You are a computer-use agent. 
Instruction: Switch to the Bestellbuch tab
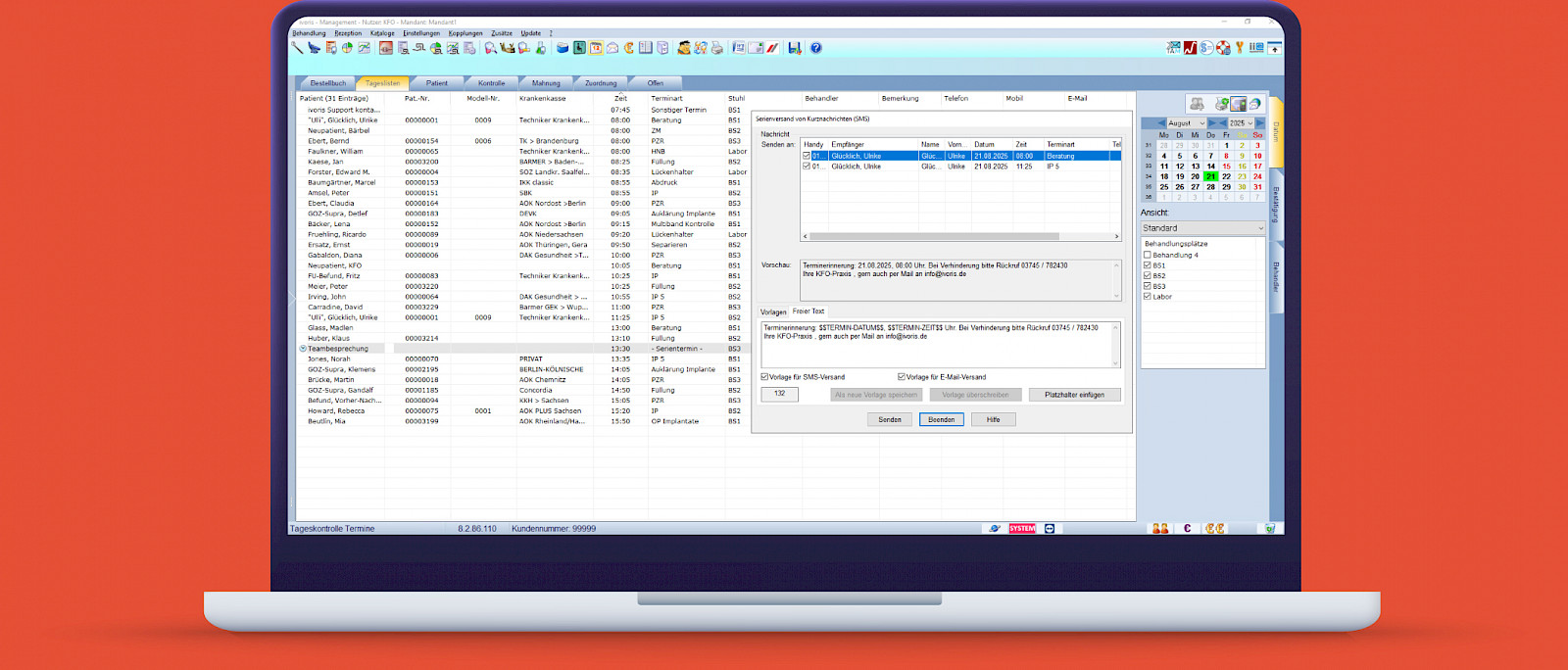click(328, 83)
